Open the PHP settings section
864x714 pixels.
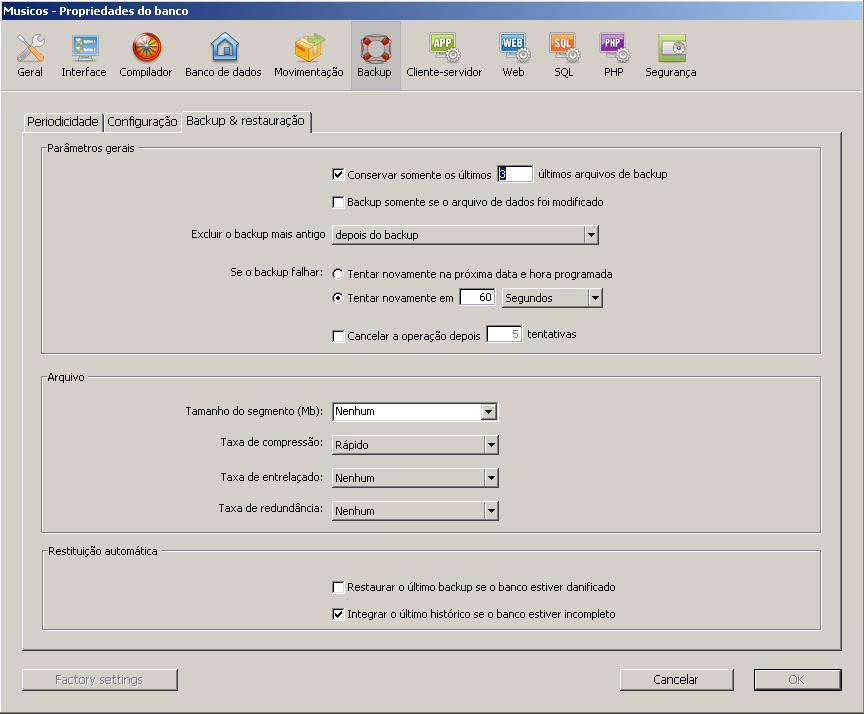(x=614, y=56)
